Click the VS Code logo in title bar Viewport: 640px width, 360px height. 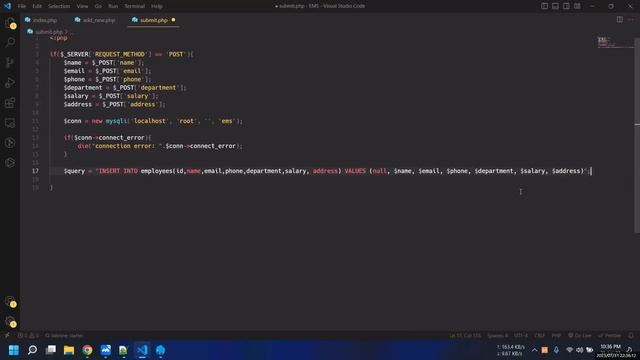click(7, 6)
